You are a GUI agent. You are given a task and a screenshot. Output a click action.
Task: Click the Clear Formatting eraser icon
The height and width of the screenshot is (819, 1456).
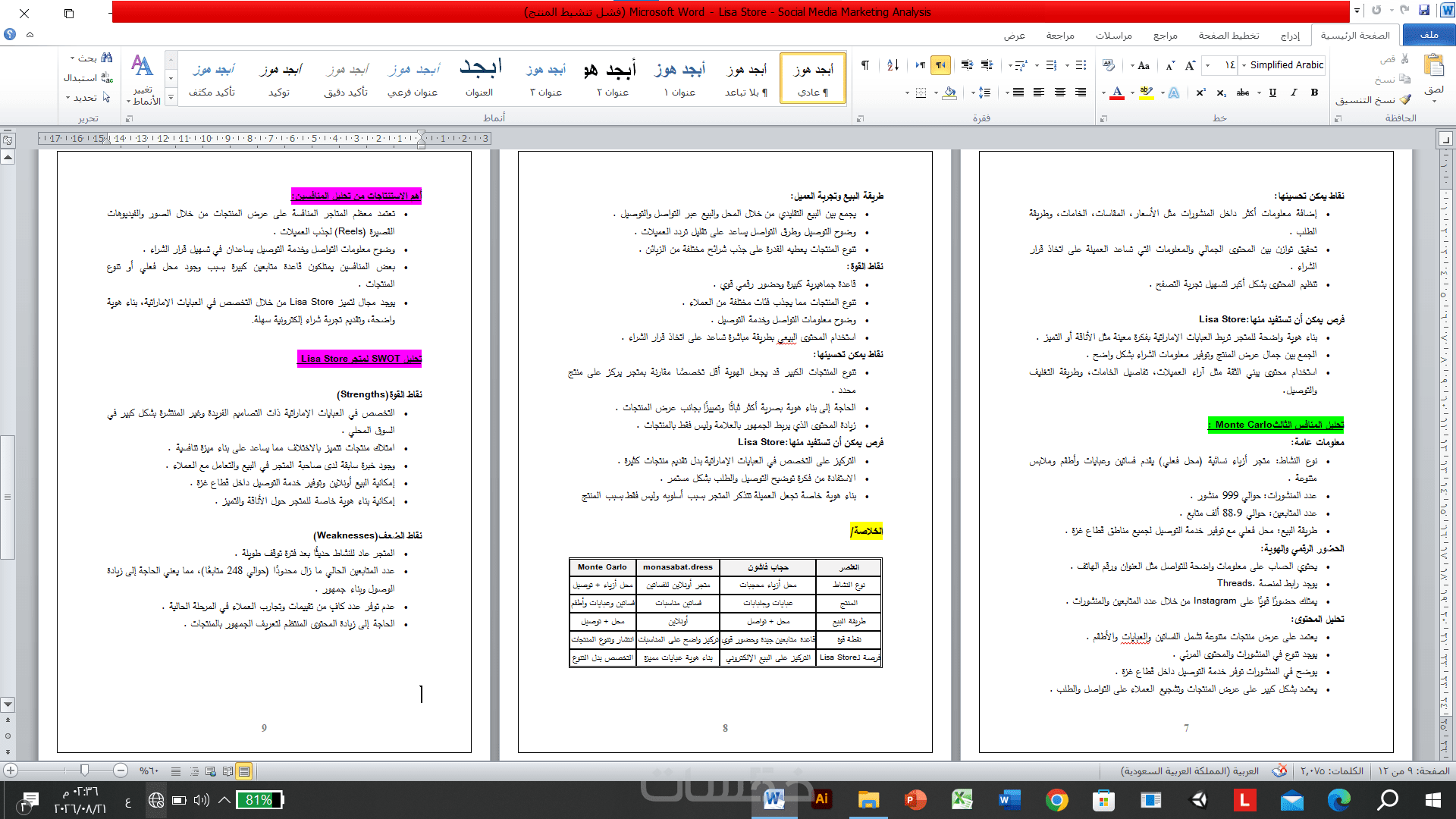tap(1109, 65)
